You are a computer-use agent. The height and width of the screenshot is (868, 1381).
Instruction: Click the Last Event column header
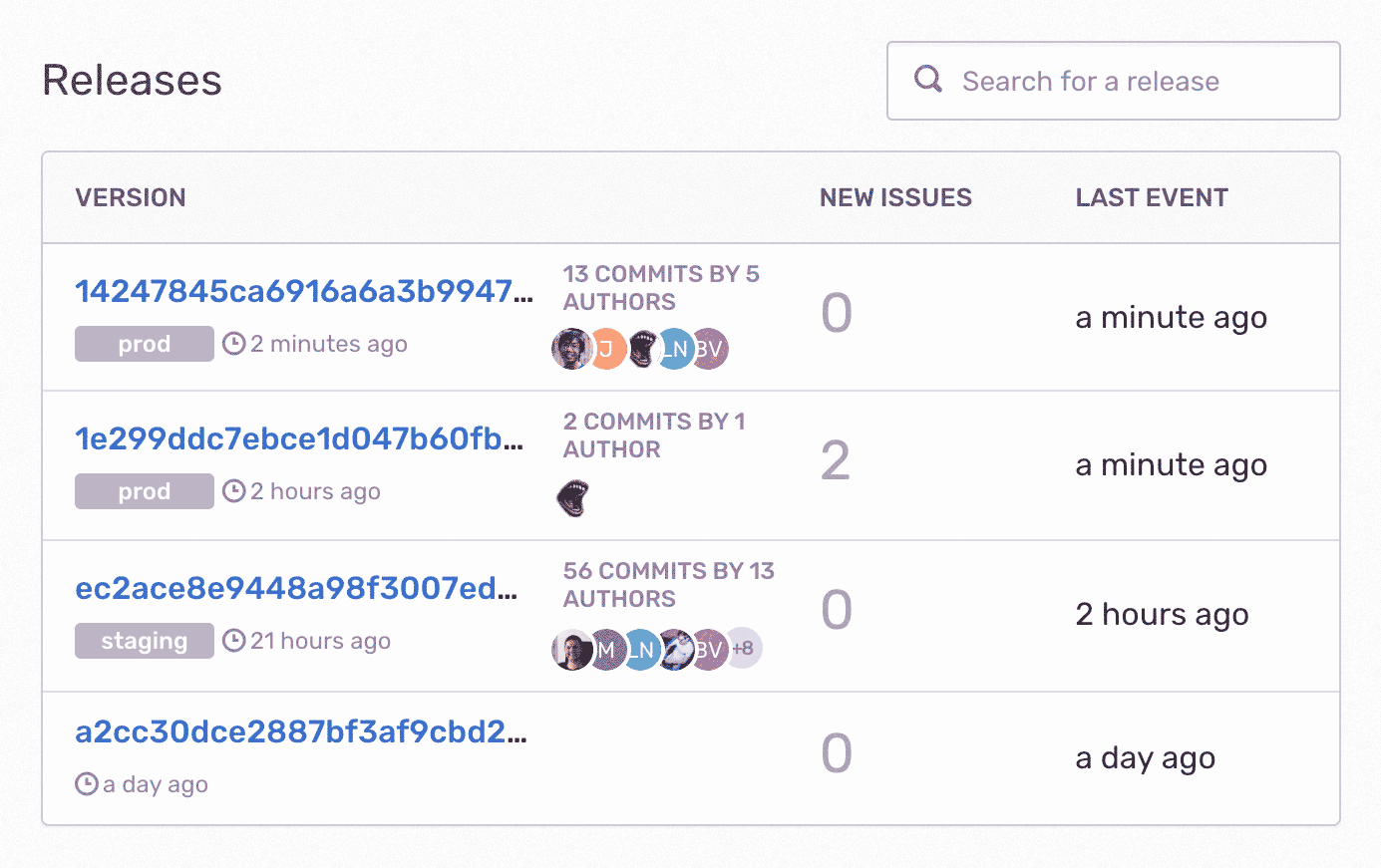[x=1152, y=197]
